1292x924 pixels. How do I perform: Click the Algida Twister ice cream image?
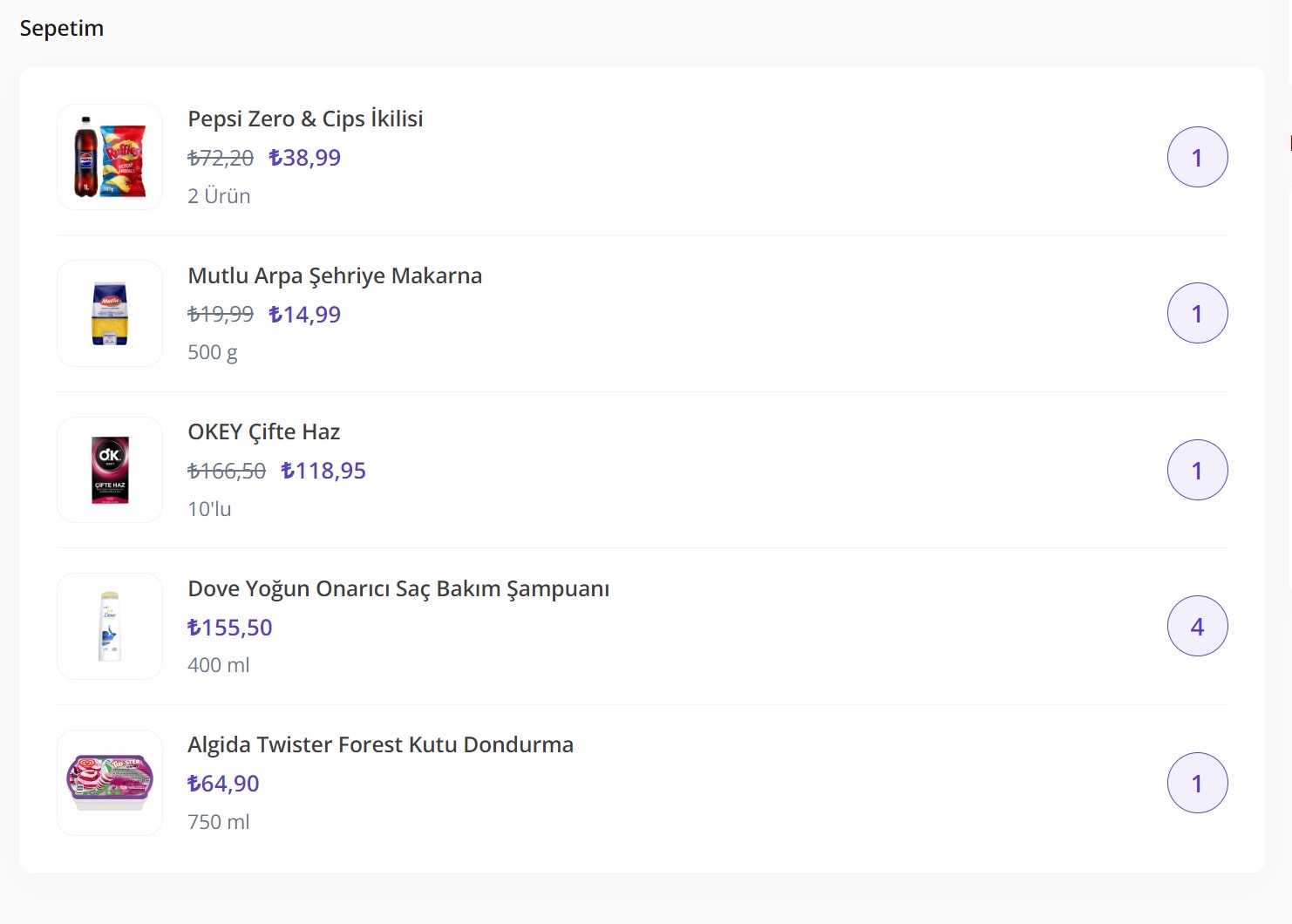[x=110, y=783]
